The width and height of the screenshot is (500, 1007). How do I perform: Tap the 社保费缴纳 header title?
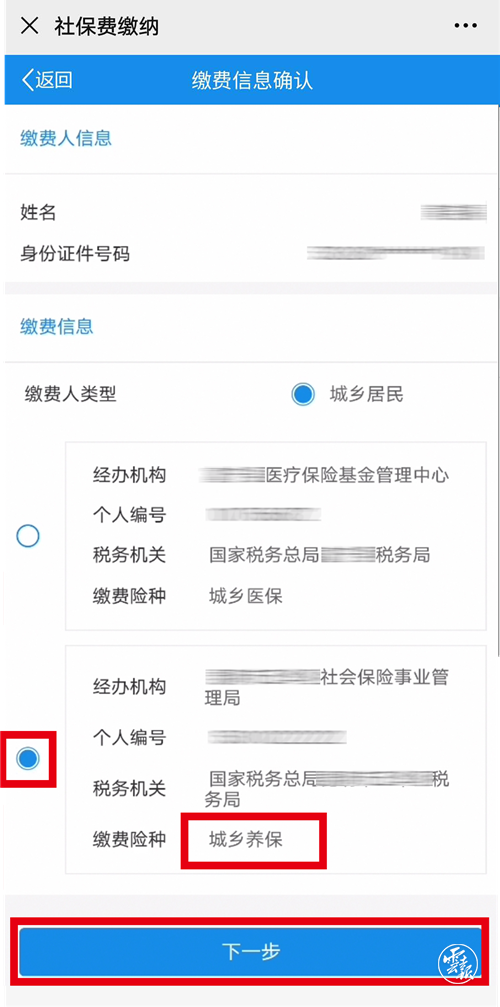coord(107,26)
